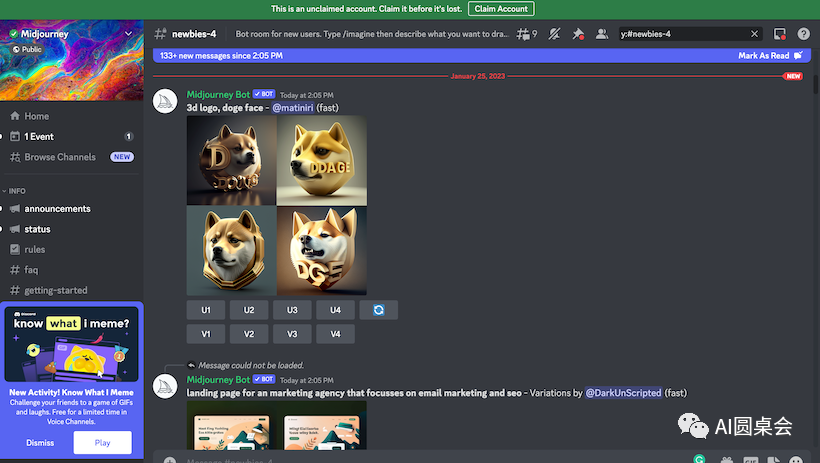The image size is (820, 463).
Task: Click Midjourney Bot avatar on landing page message
Action: tap(165, 386)
